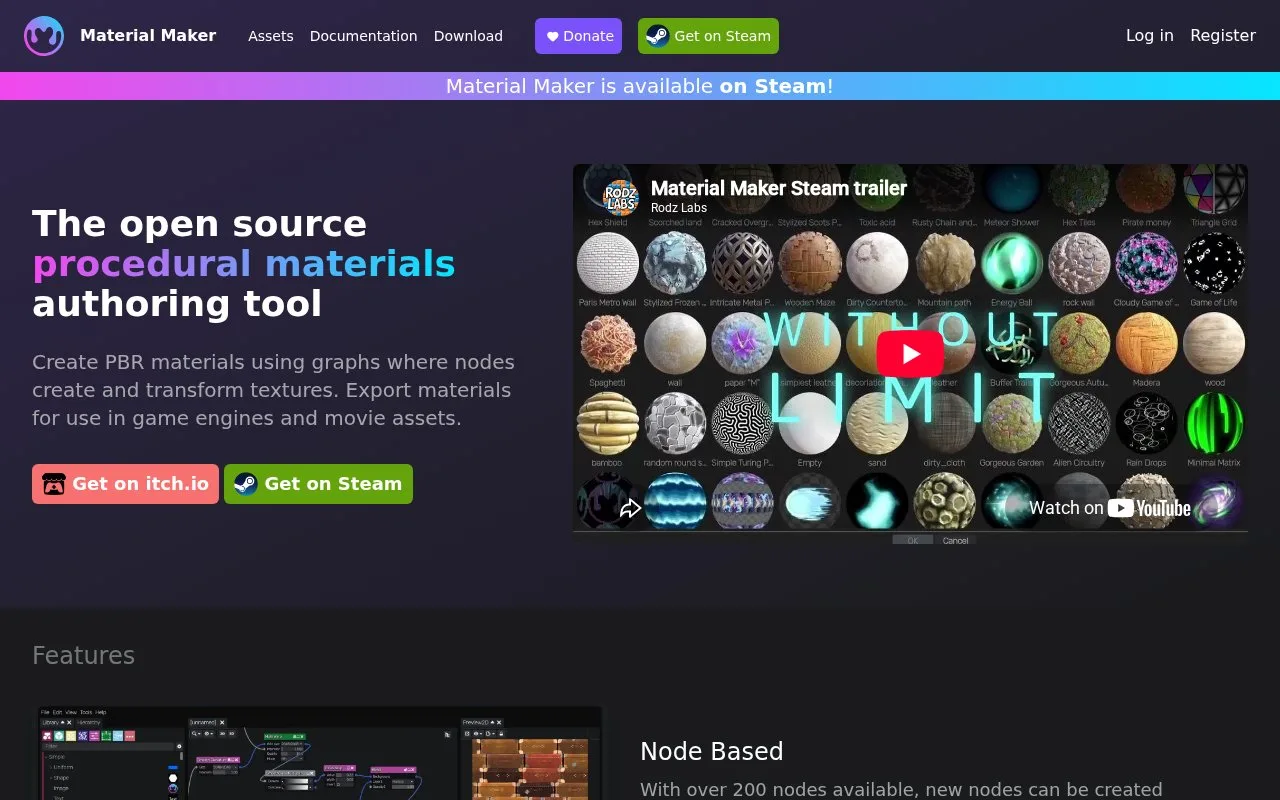
Task: Click the Rodz Labs channel avatar
Action: tap(620, 196)
